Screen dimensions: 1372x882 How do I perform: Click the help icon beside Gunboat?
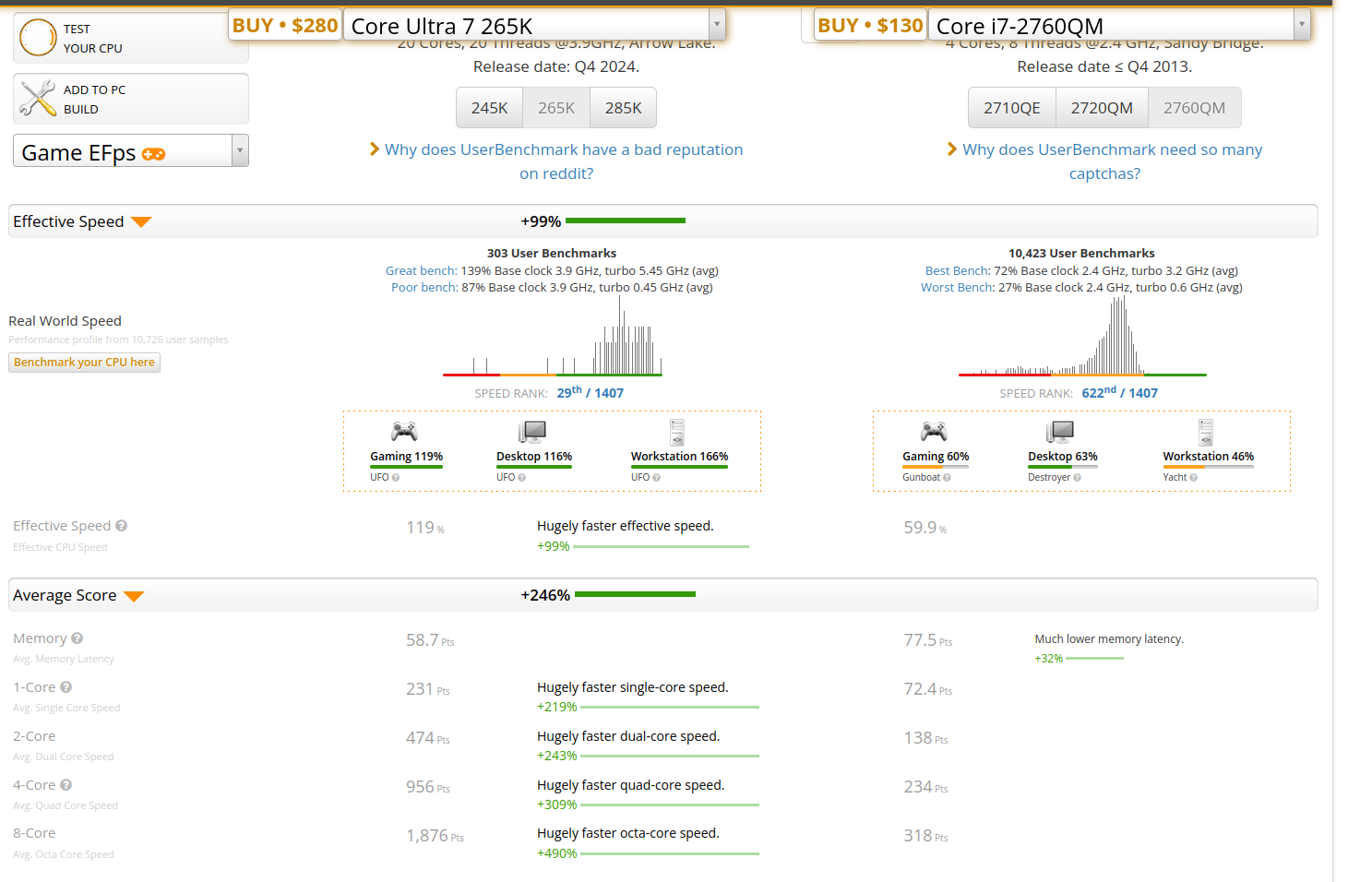coord(947,478)
